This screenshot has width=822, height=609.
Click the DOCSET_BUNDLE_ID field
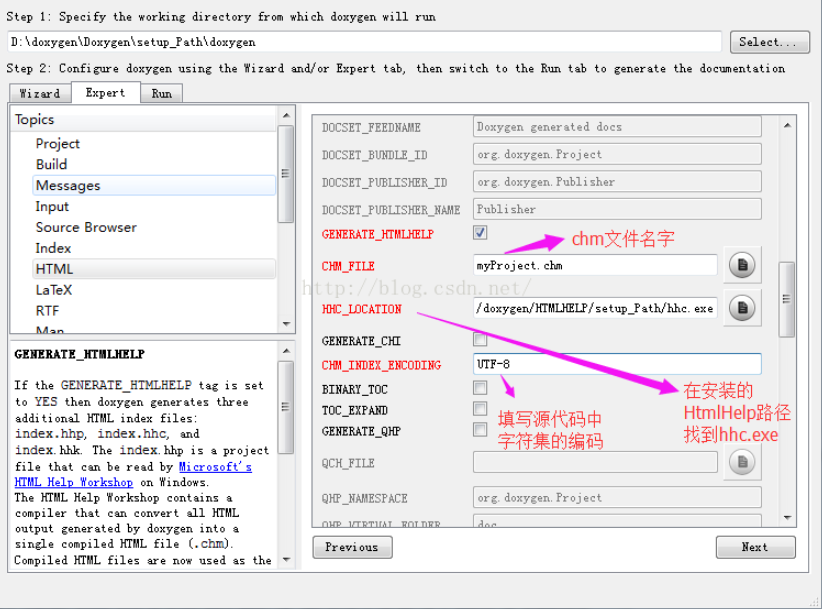(x=617, y=154)
